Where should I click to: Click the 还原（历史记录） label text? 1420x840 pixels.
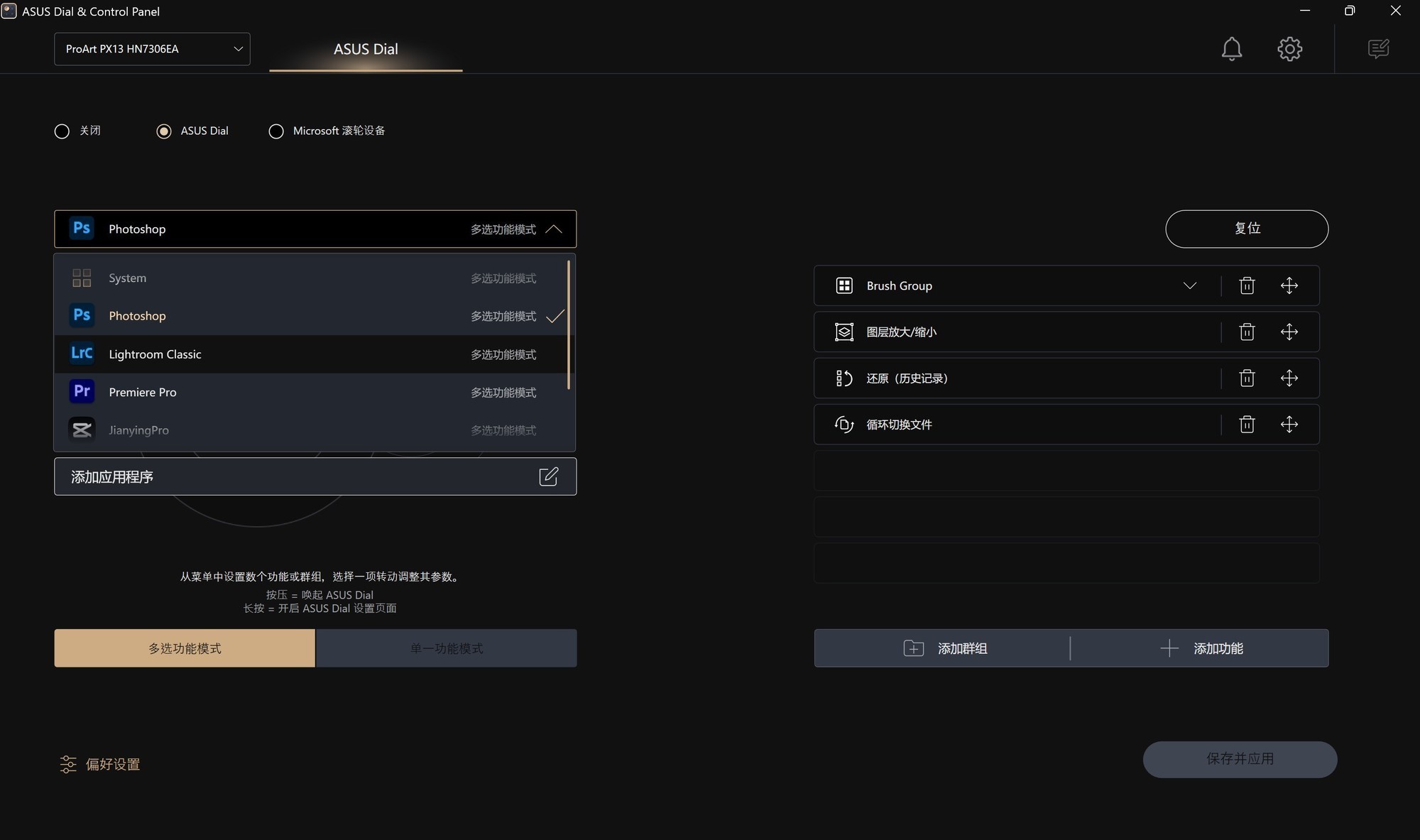907,378
